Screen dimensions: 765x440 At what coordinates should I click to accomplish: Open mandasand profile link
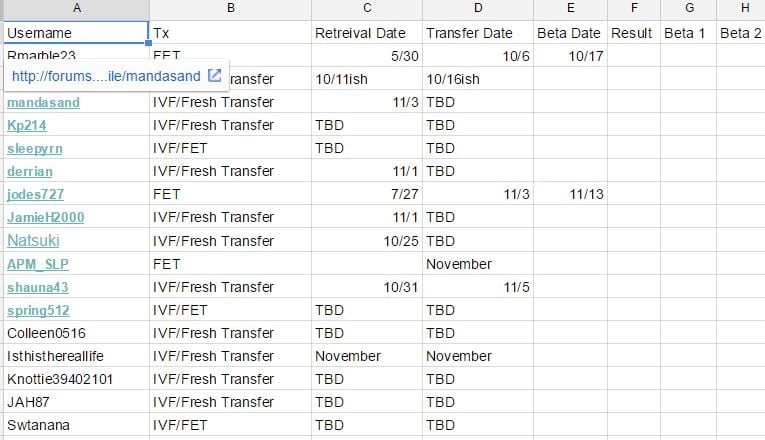click(43, 102)
